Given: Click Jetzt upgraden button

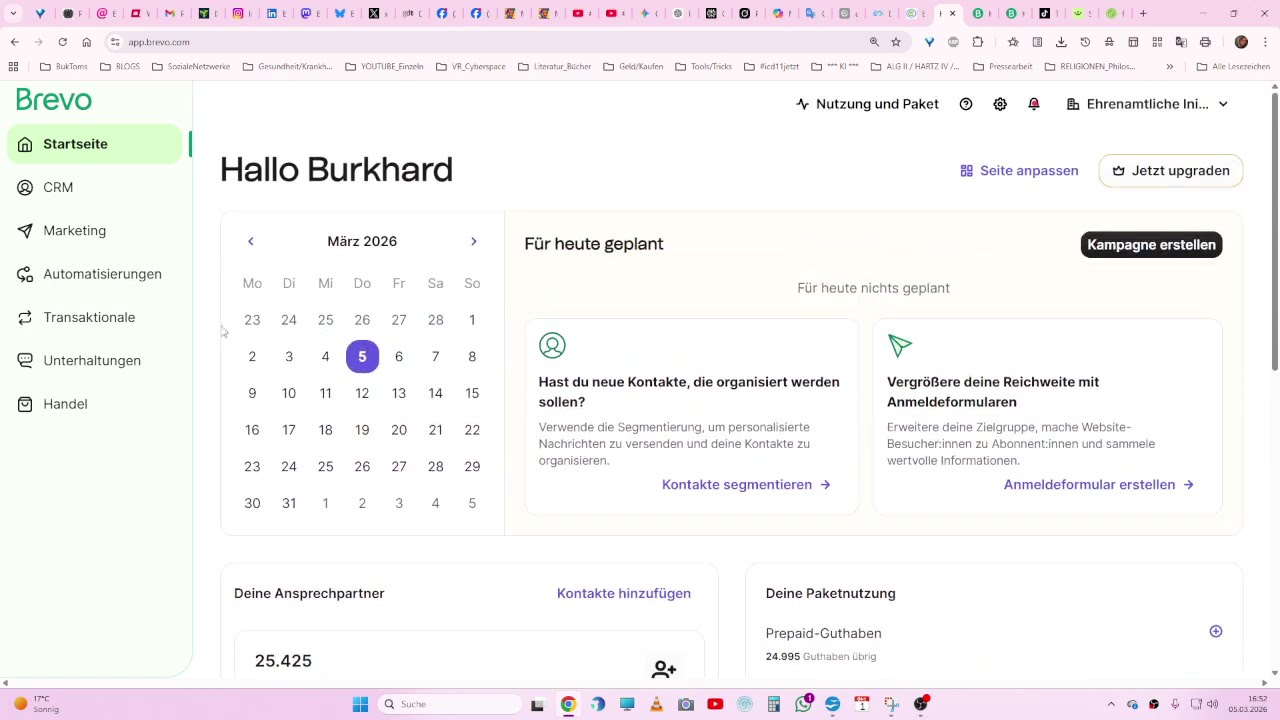Looking at the screenshot, I should [x=1171, y=171].
